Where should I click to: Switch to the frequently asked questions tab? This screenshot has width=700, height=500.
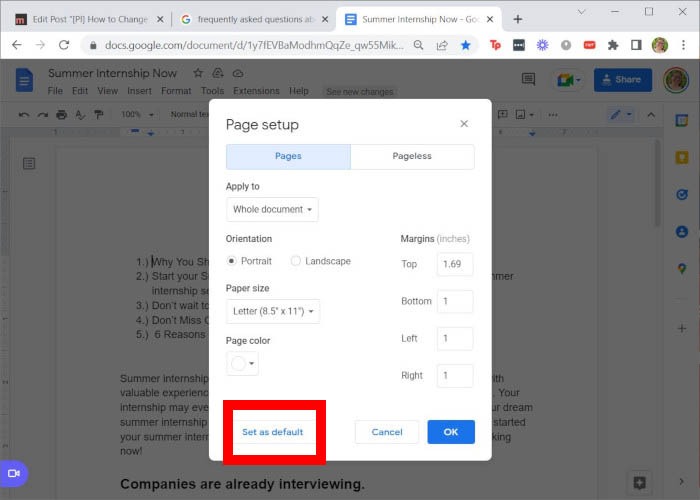click(255, 20)
